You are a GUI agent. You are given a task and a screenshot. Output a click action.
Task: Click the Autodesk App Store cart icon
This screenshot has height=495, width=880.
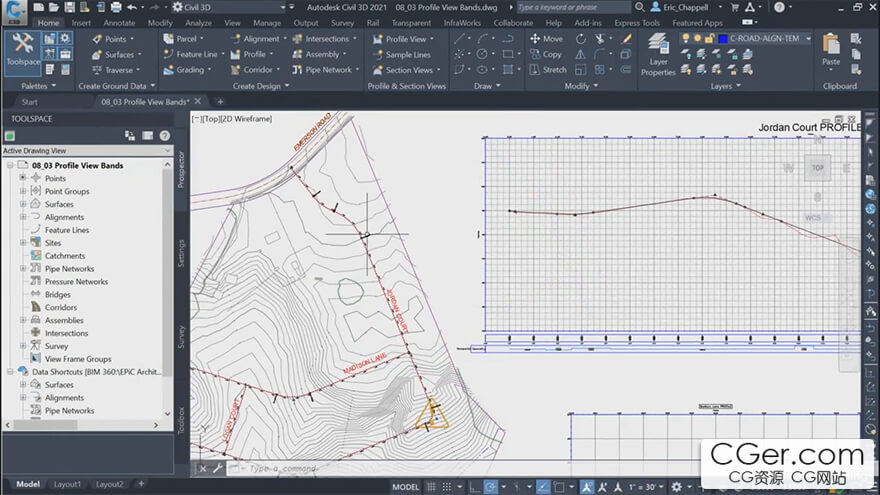coord(735,7)
